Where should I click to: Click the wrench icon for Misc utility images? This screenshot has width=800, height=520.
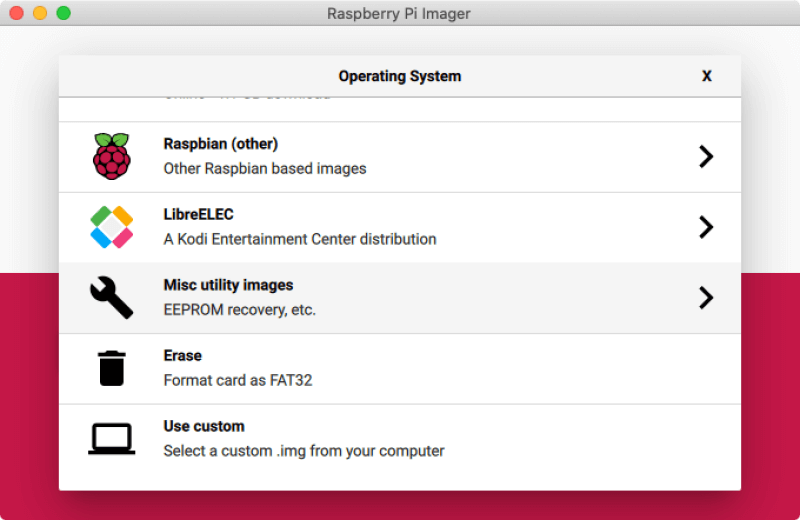tap(112, 298)
